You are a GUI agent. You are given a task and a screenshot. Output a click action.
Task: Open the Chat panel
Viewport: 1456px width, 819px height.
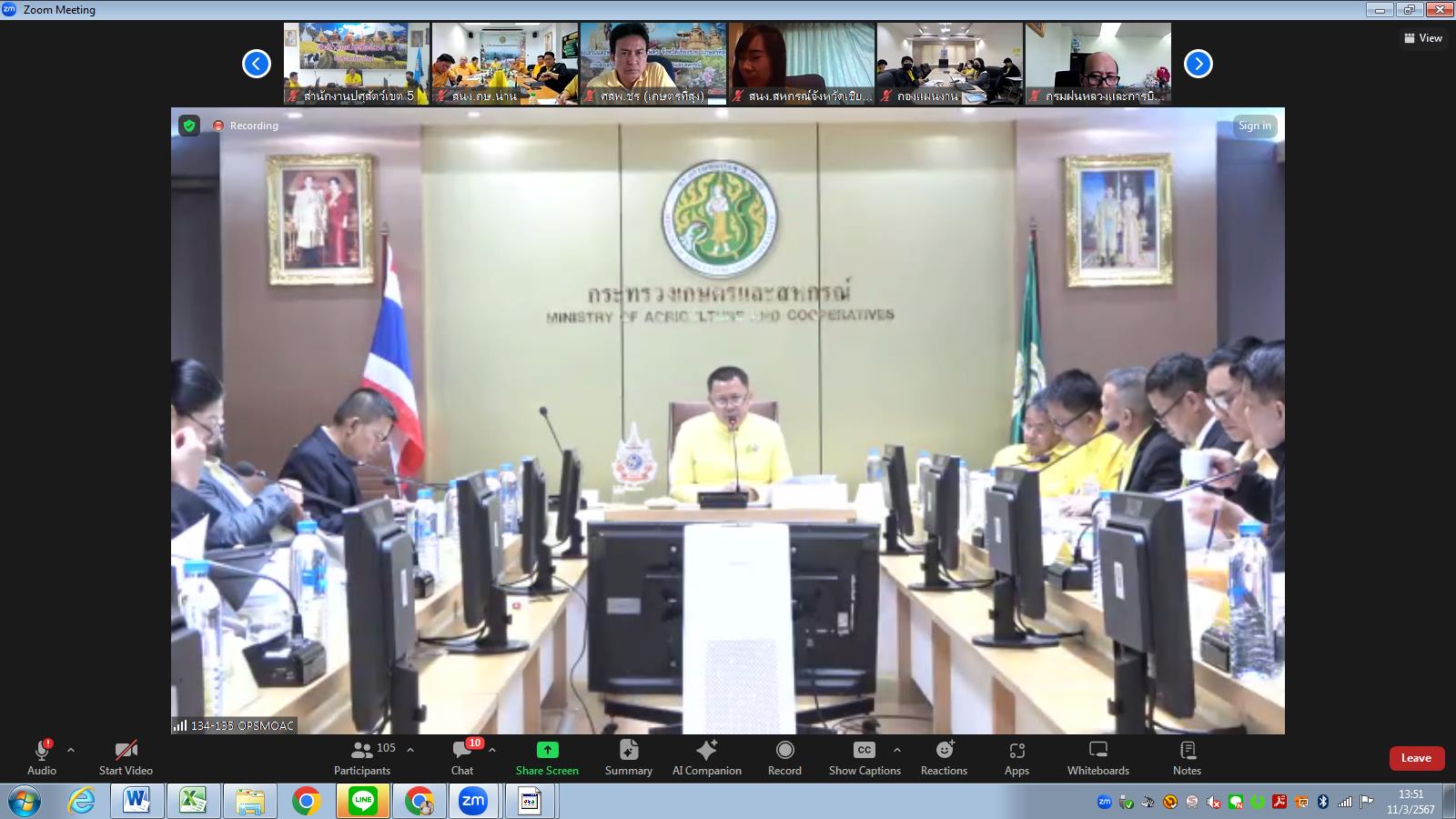462,757
